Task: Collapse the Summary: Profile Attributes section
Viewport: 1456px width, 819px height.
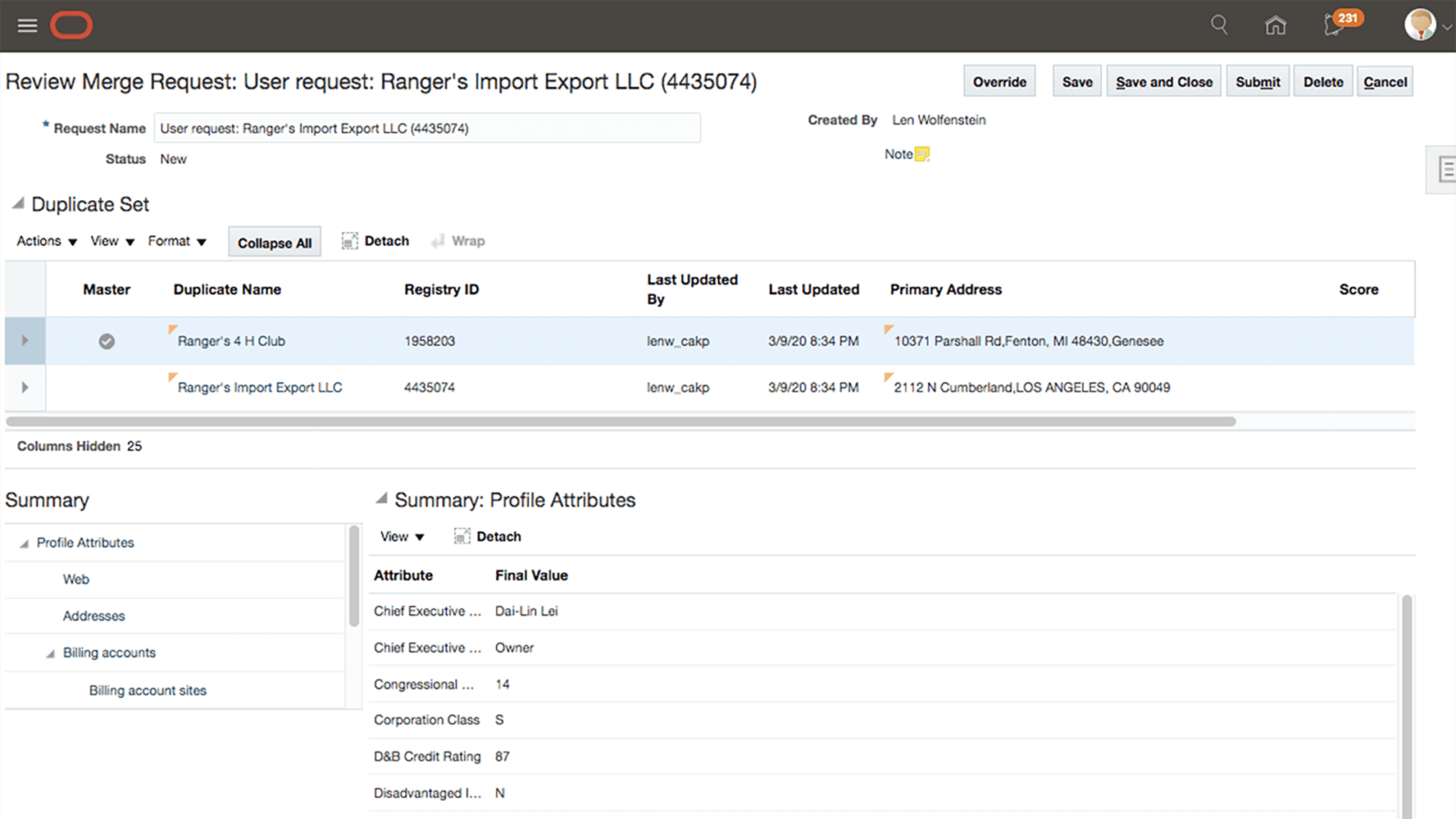Action: [x=382, y=499]
